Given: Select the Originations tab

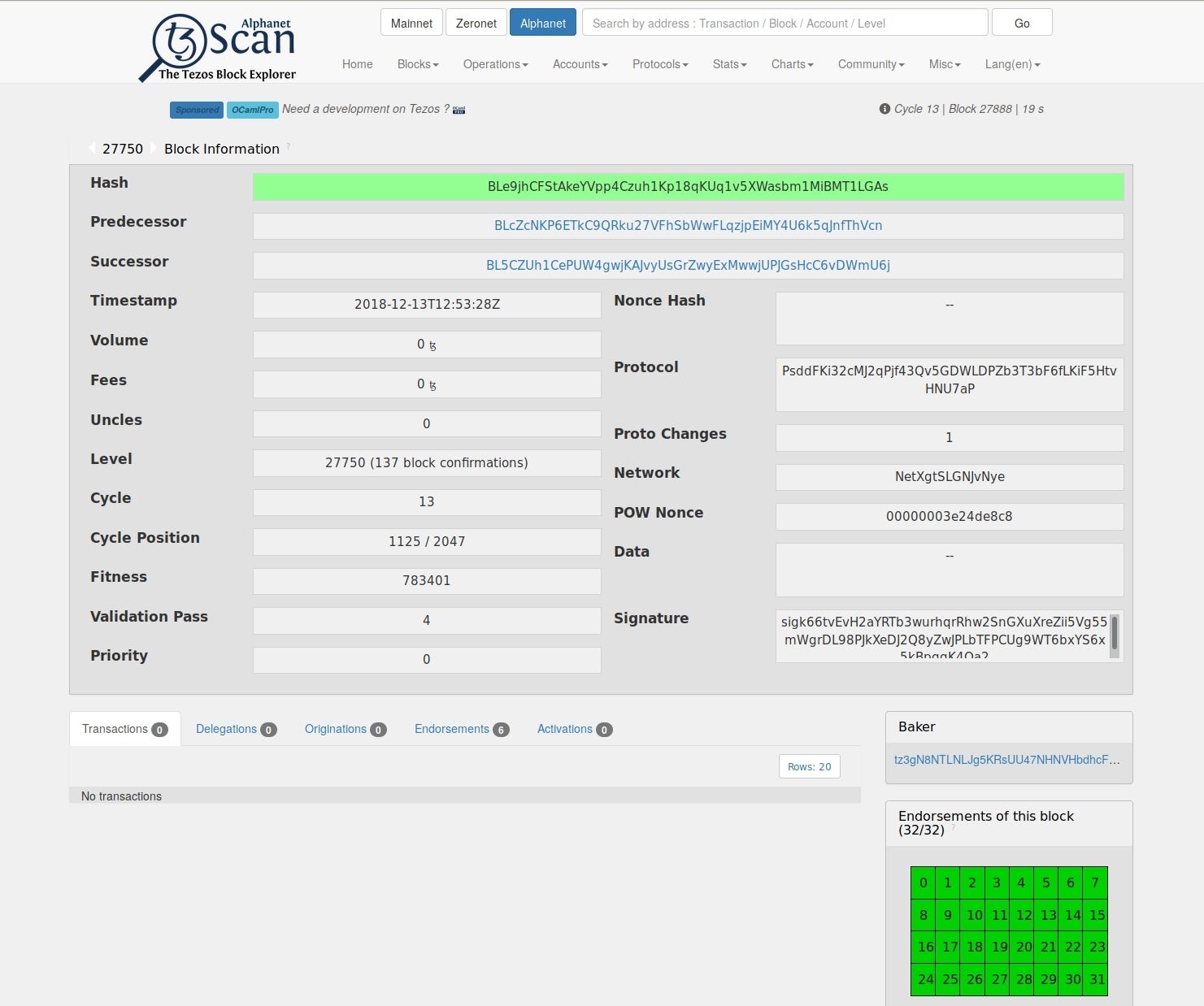Looking at the screenshot, I should (x=346, y=729).
